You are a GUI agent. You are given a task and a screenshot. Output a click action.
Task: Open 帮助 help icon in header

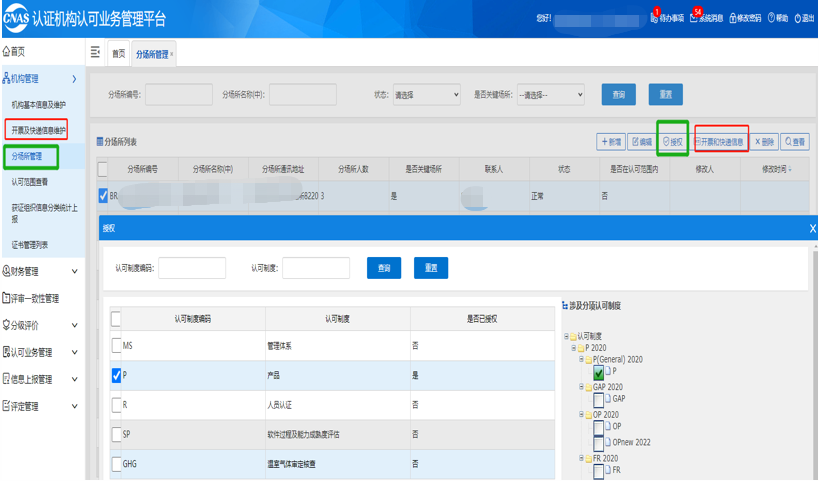click(x=771, y=18)
